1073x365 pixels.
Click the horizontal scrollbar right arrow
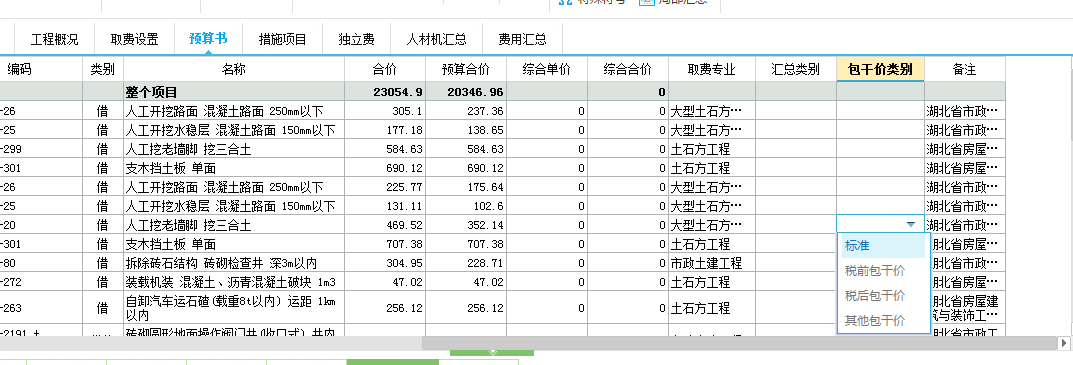point(1064,343)
